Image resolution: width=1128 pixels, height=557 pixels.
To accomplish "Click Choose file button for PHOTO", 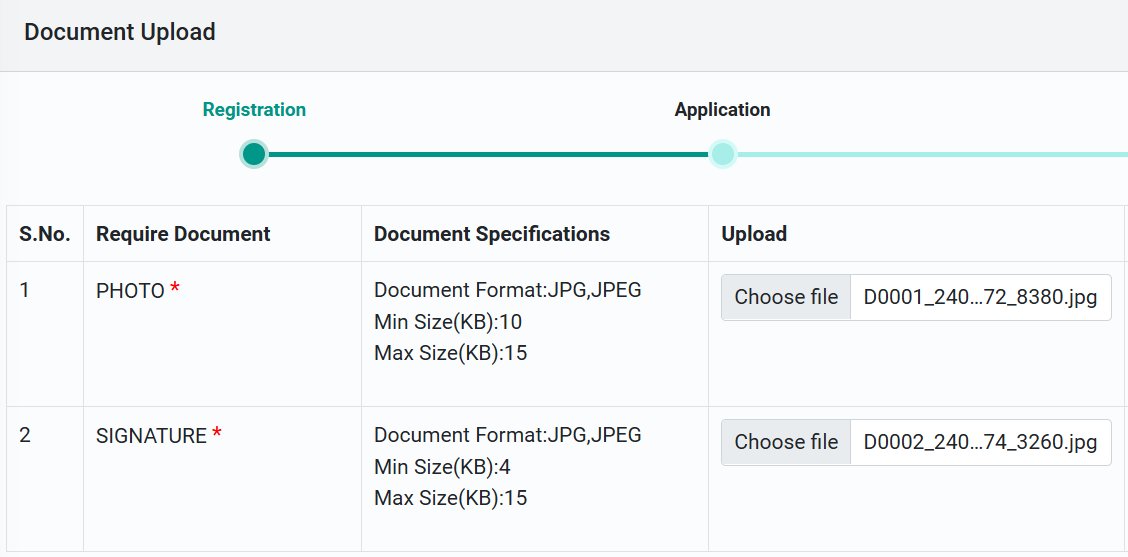I will pos(786,297).
